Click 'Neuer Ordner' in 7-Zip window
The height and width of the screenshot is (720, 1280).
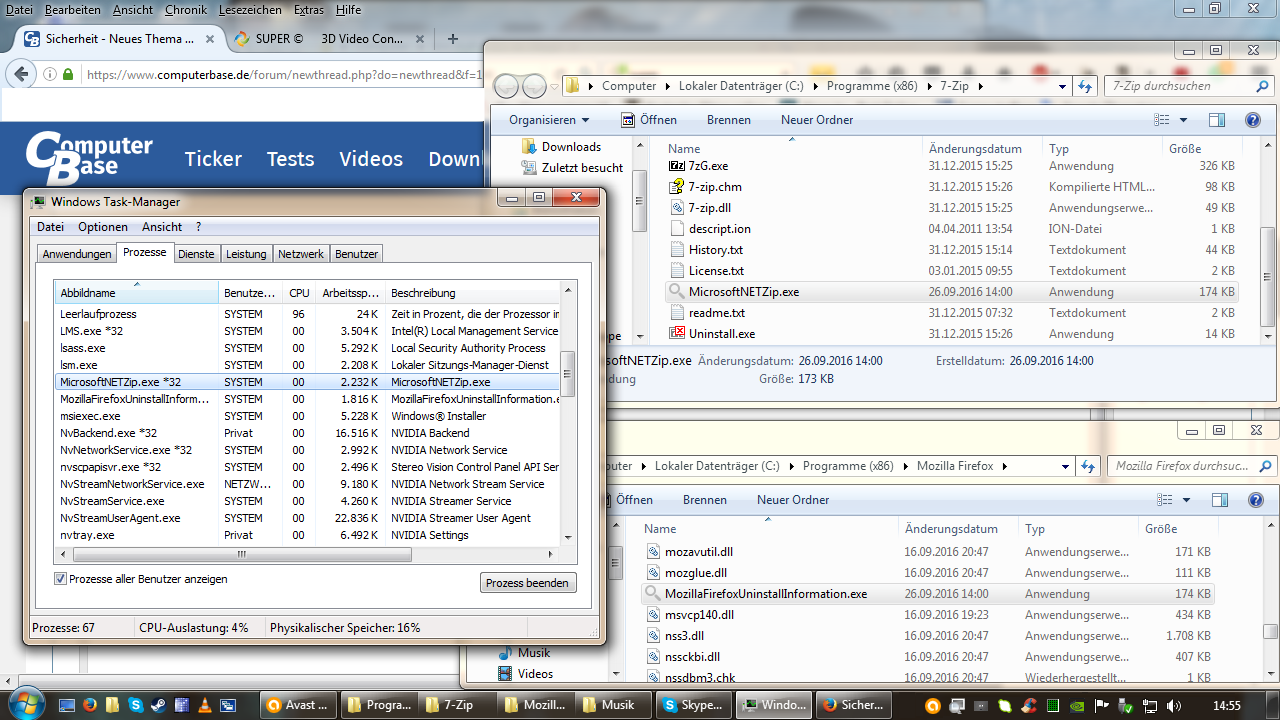817,120
